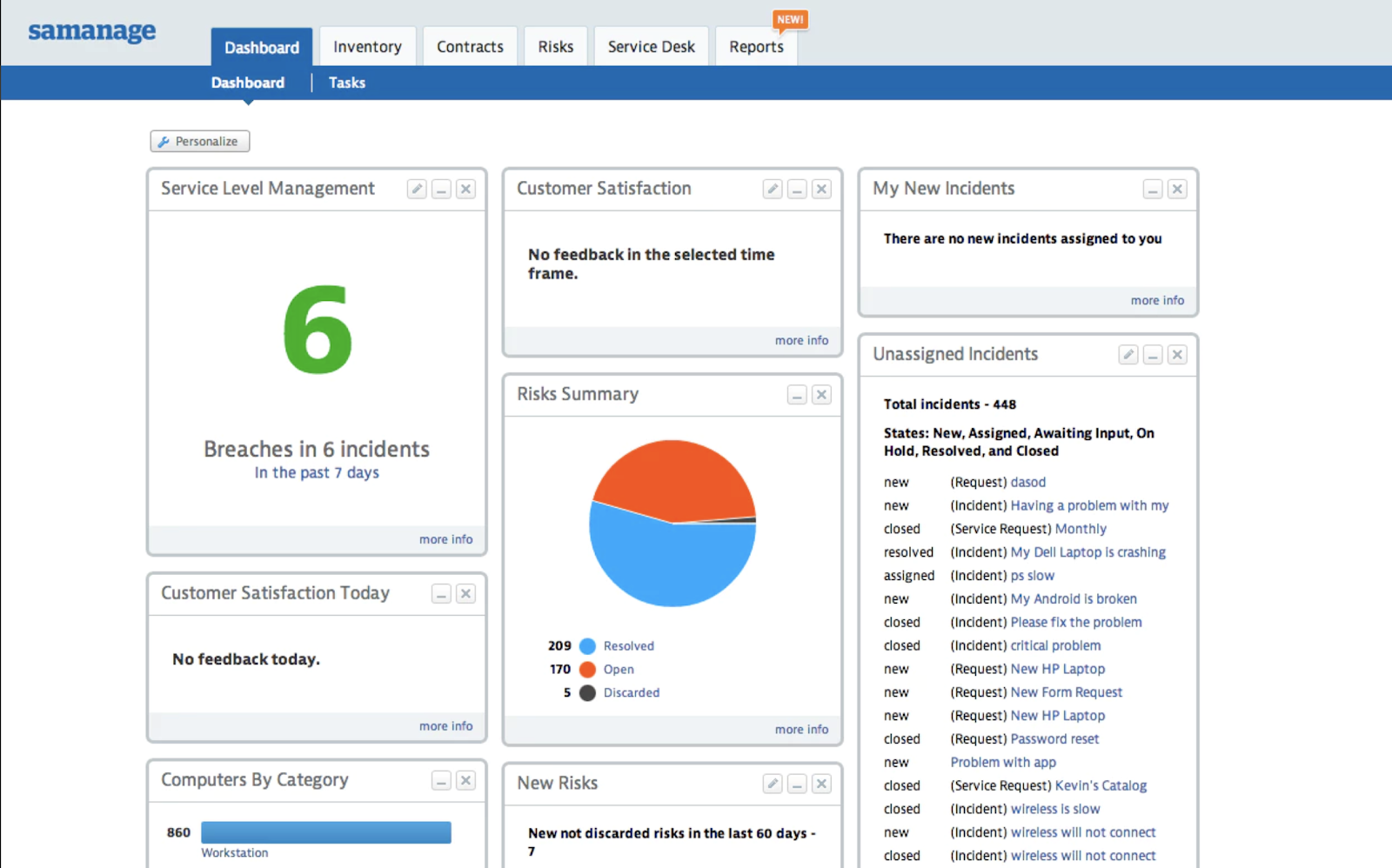
Task: Open more info under My New Incidents
Action: tap(1158, 300)
